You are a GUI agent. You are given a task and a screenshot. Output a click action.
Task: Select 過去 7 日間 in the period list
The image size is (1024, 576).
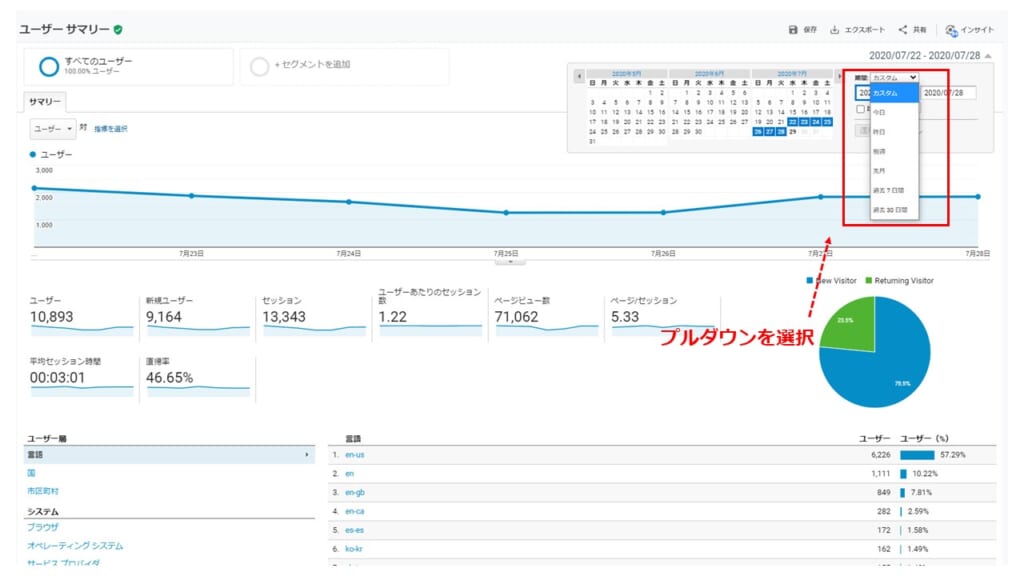point(893,191)
